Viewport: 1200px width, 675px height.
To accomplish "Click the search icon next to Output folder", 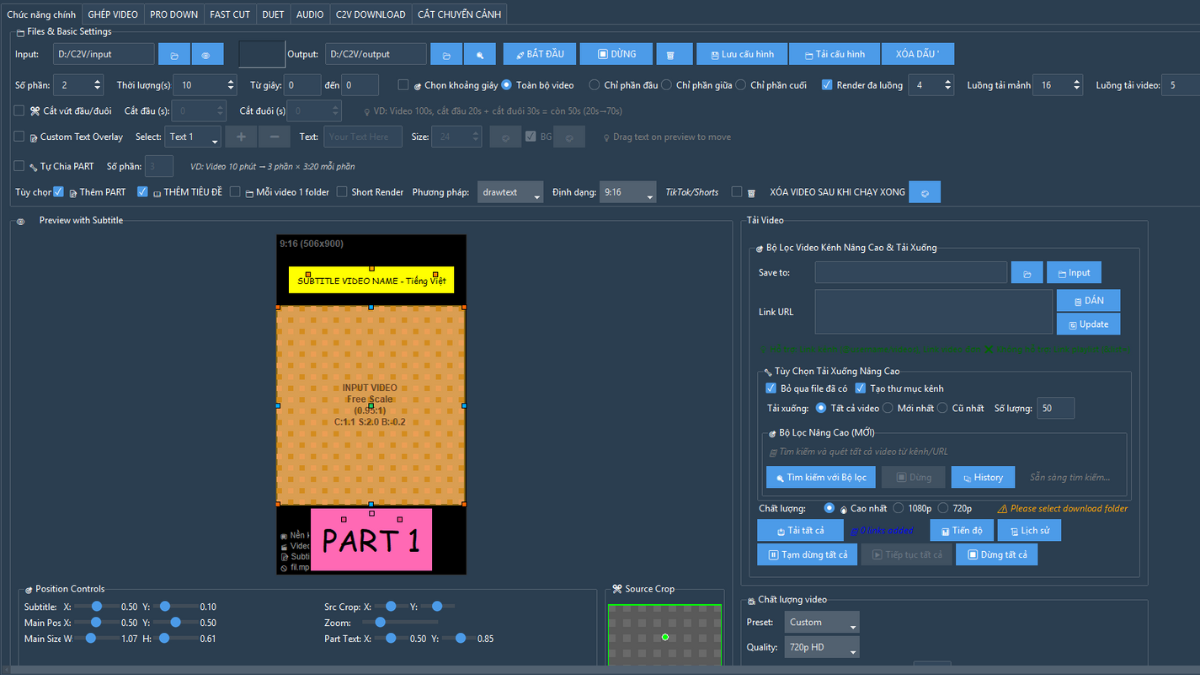I will point(479,54).
